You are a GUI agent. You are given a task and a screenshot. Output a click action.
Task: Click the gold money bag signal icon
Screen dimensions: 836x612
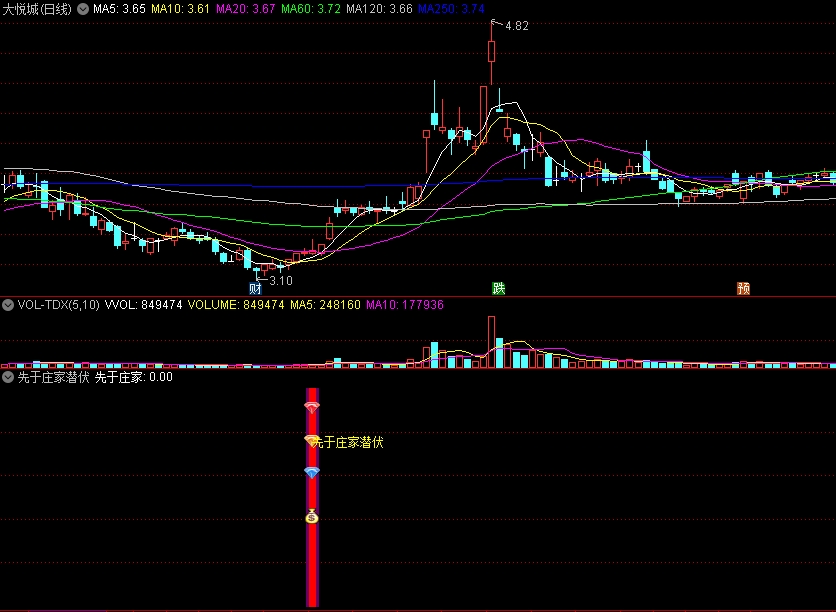[312, 516]
